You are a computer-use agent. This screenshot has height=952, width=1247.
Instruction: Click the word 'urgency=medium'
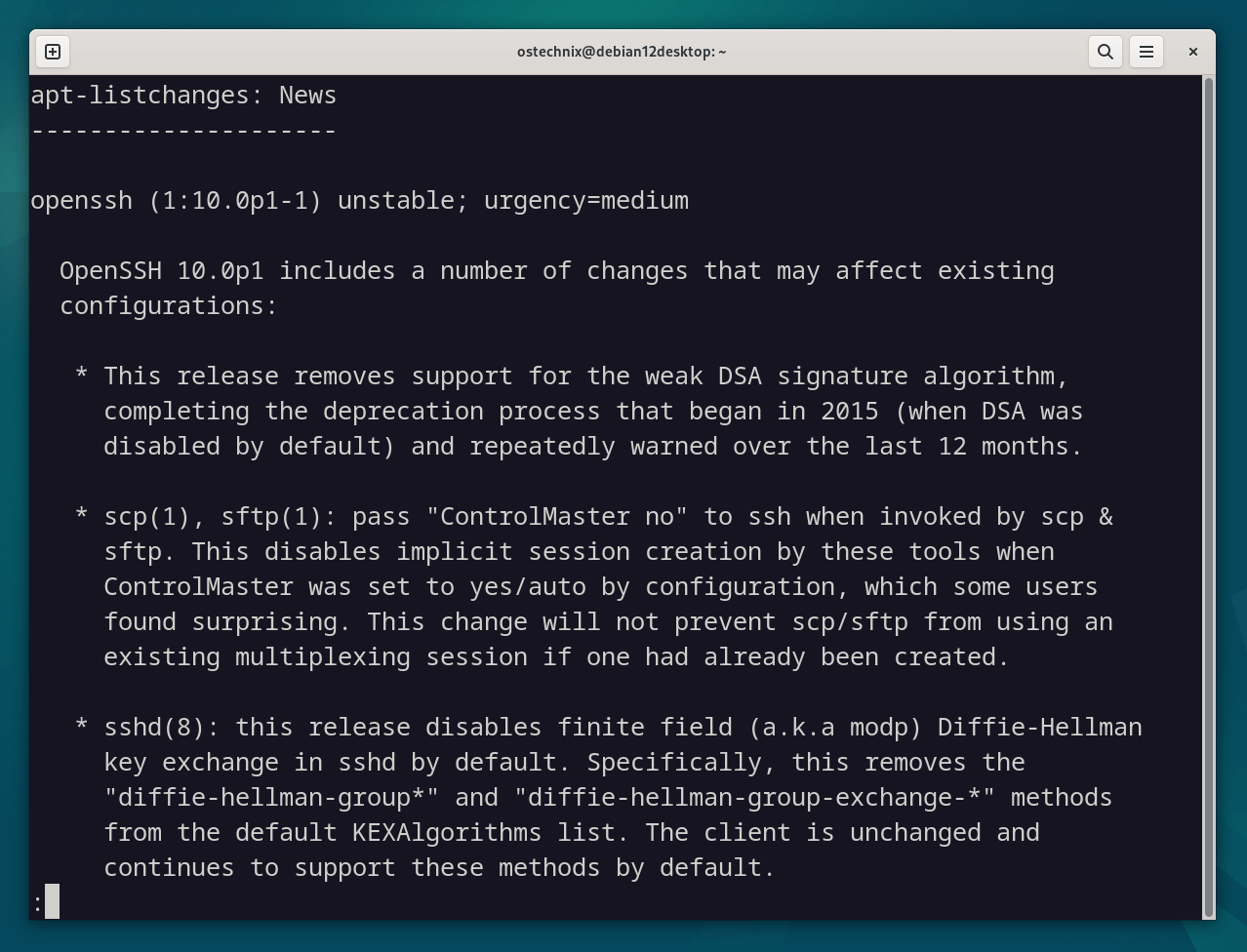(585, 200)
